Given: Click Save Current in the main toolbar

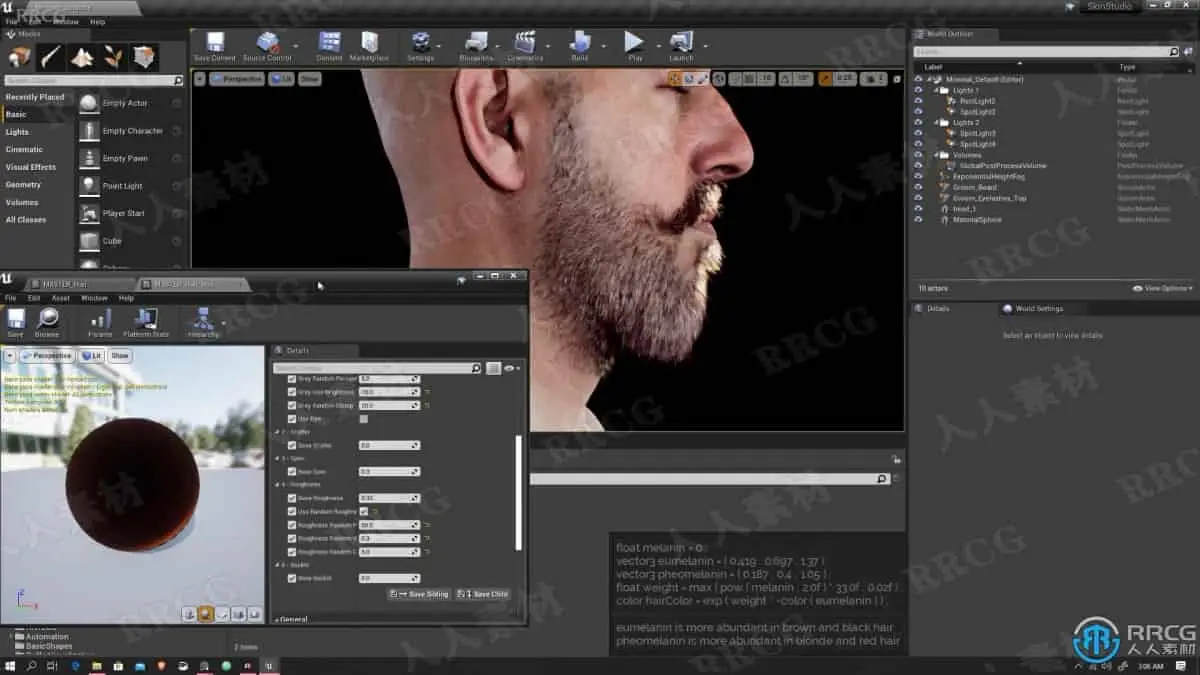Looking at the screenshot, I should (x=214, y=44).
